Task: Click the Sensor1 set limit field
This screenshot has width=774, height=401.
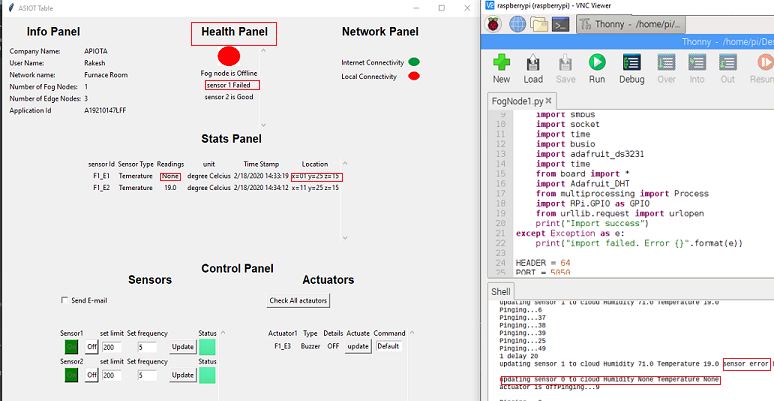Action: 112,347
